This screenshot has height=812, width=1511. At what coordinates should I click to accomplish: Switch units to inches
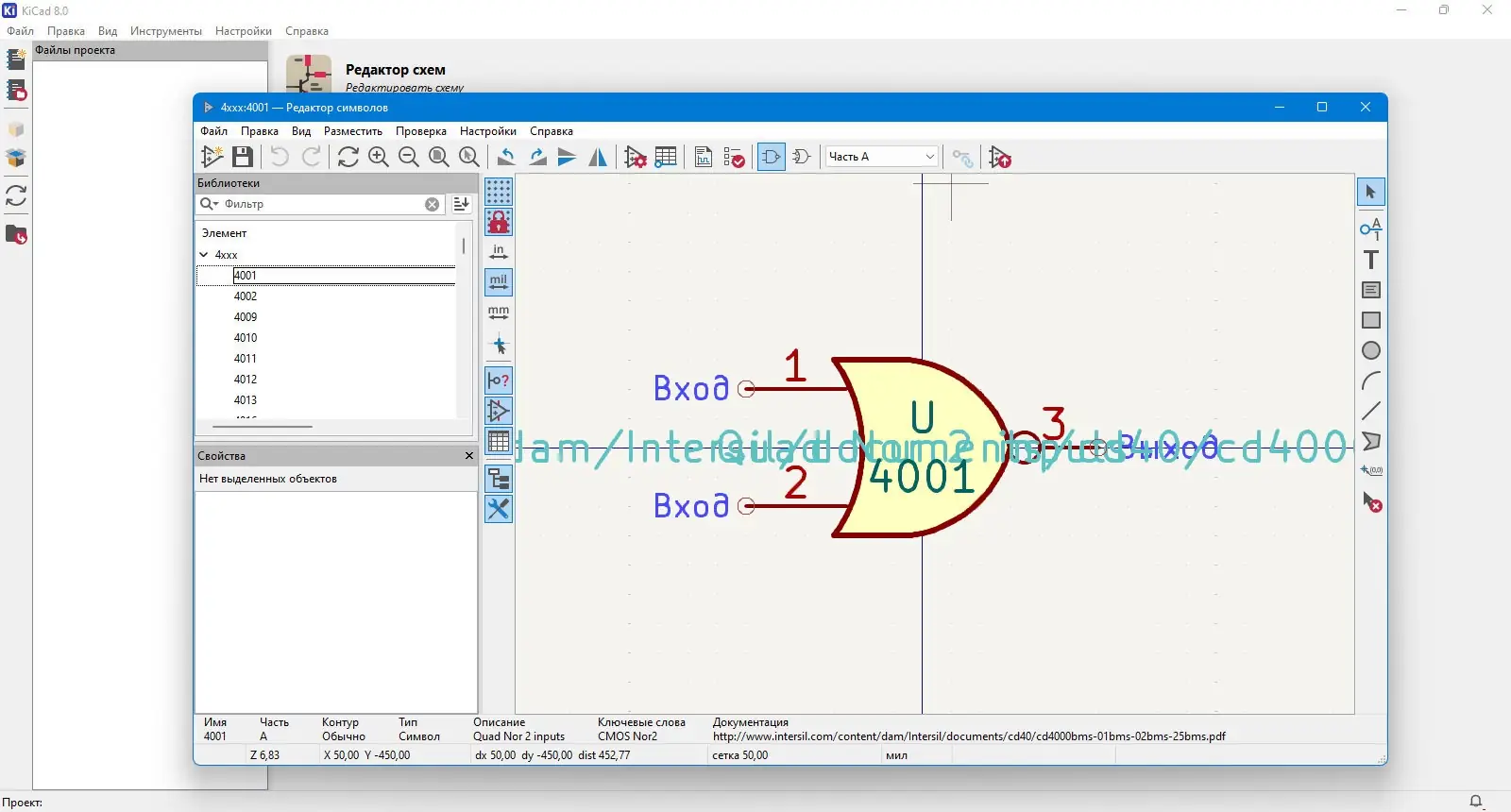499,252
